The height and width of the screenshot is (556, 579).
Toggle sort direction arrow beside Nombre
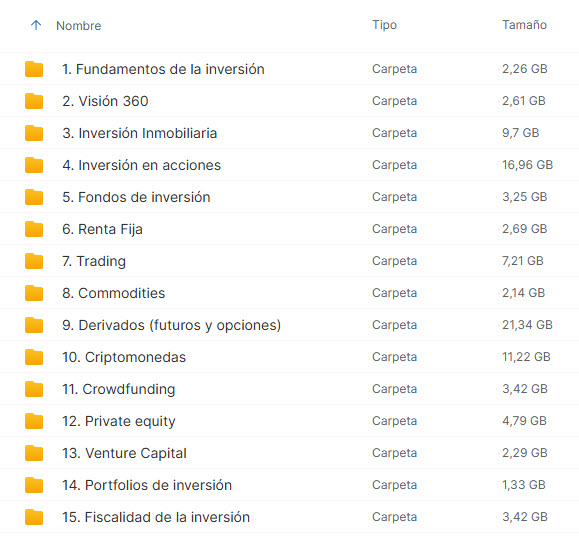(36, 25)
